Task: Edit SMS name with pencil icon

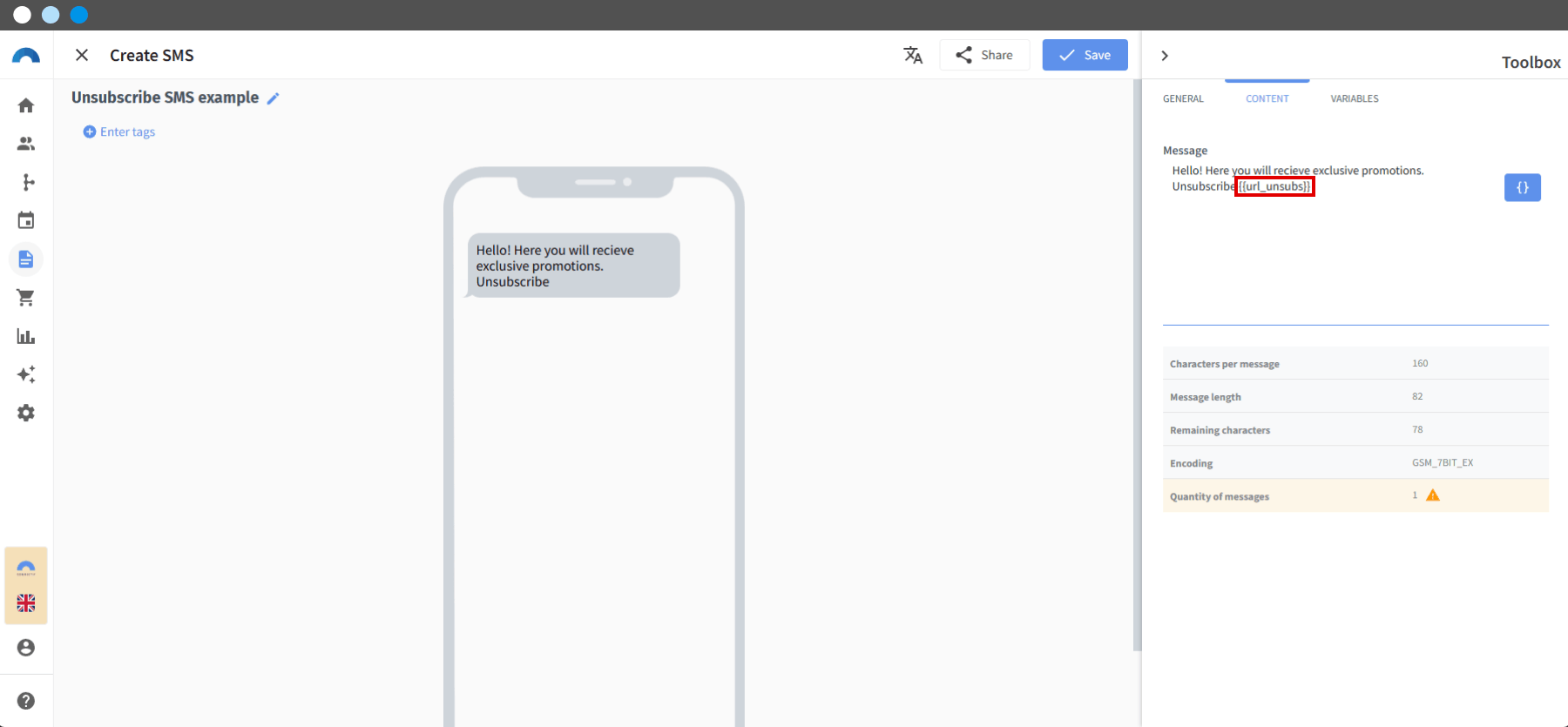Action: [x=273, y=98]
